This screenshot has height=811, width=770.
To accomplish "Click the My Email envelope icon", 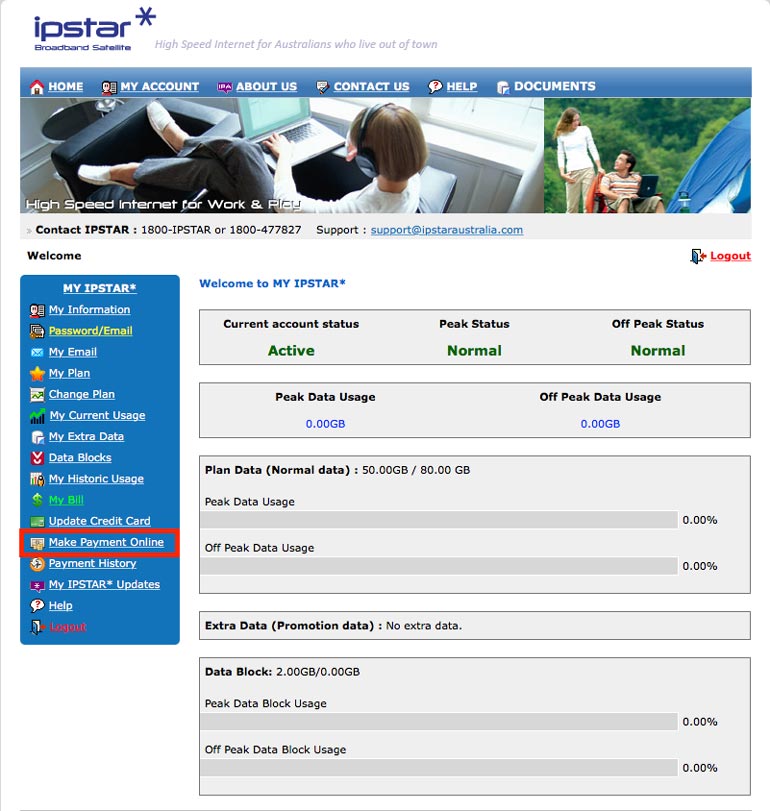I will click(37, 353).
